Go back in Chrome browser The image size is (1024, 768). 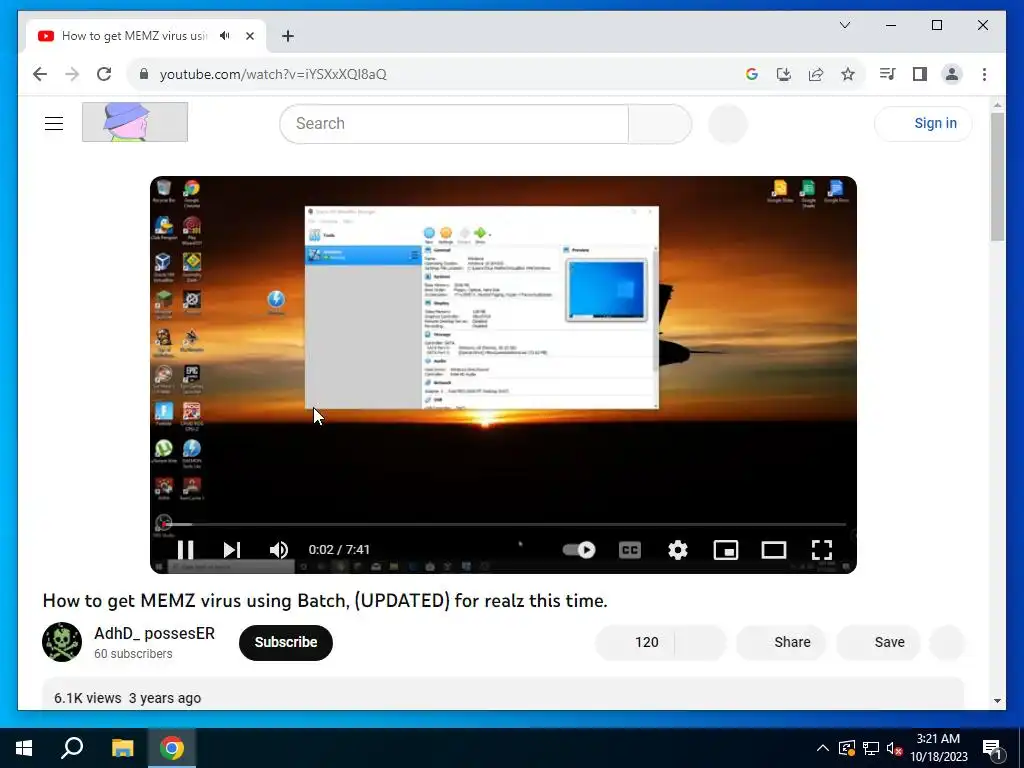click(40, 74)
